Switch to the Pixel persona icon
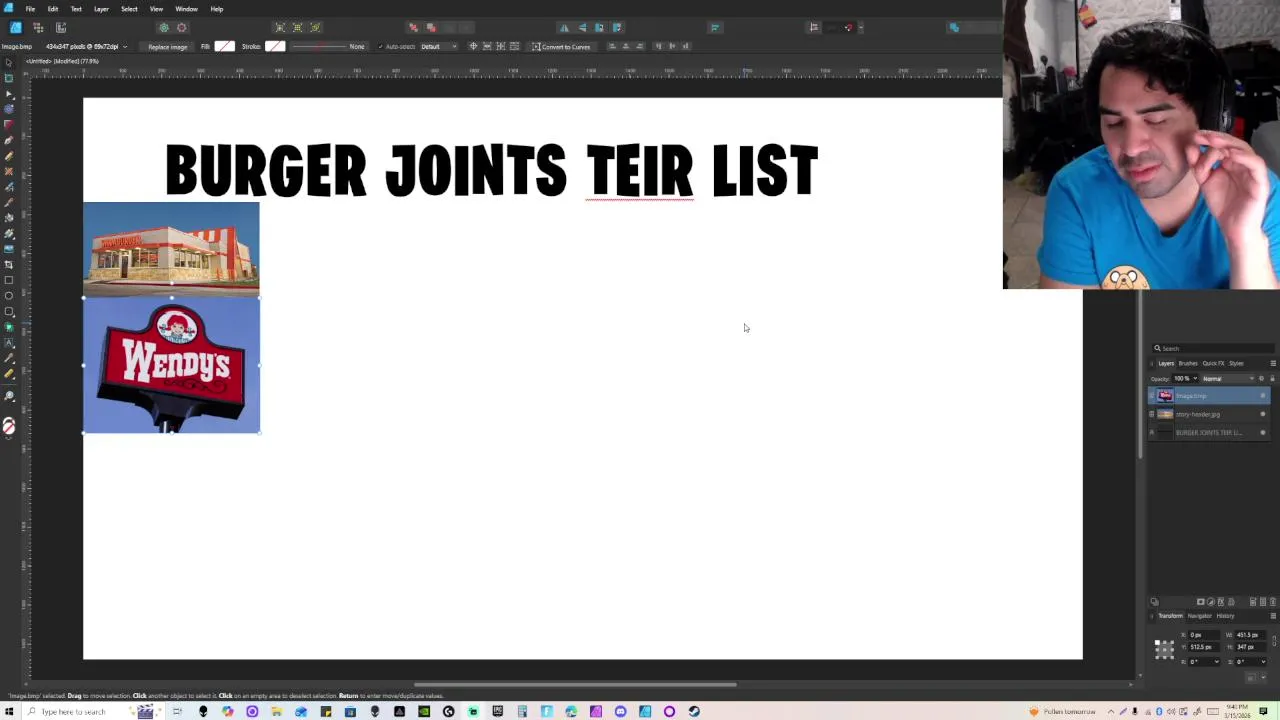The image size is (1280, 720). click(x=39, y=27)
